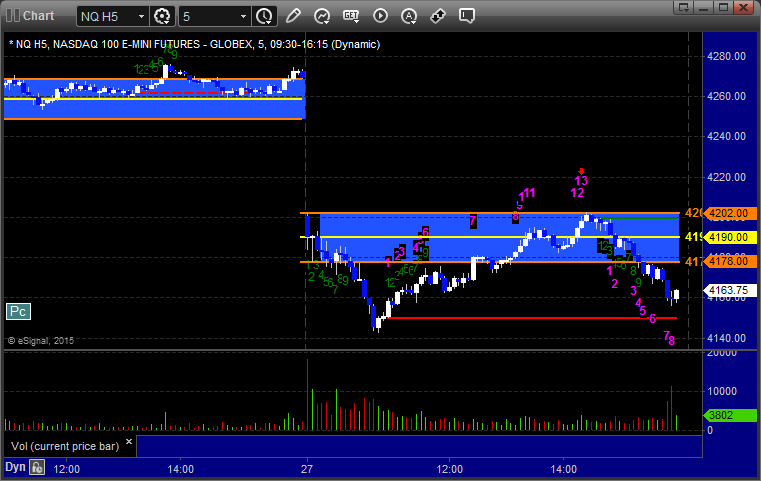Close the Vol (current price bar) tab
761x481 pixels.
[129, 442]
